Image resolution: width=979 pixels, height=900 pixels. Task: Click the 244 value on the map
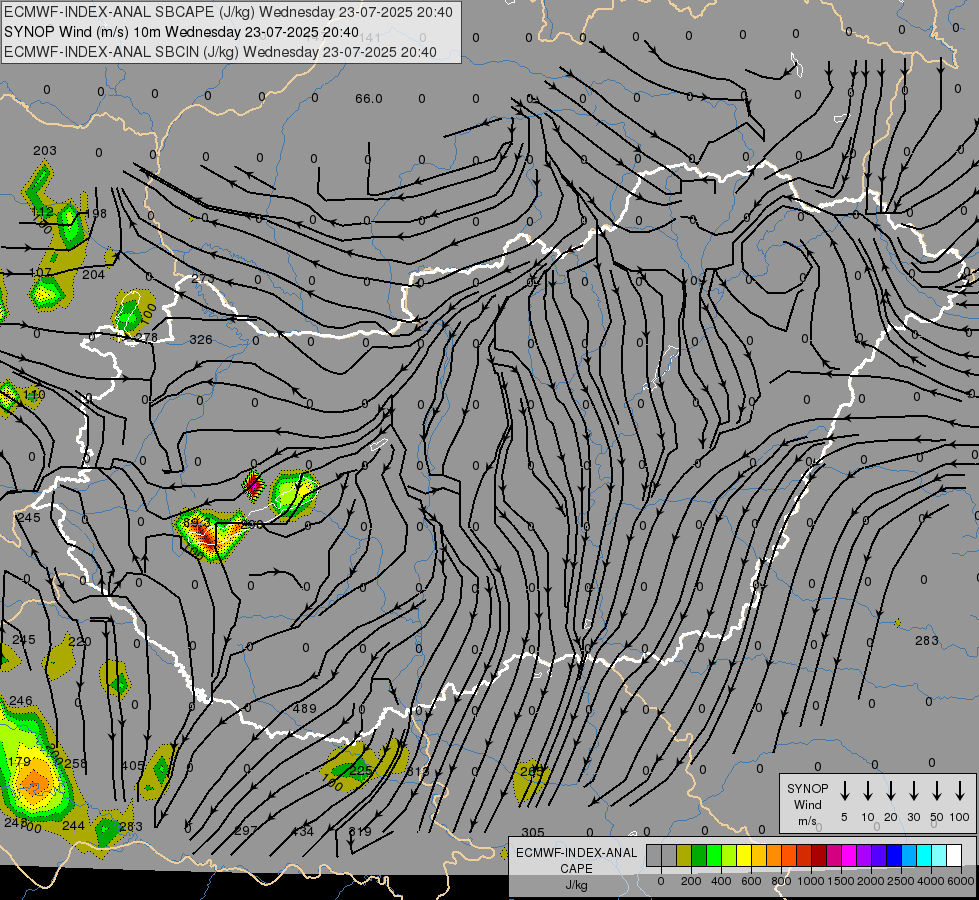click(x=73, y=826)
